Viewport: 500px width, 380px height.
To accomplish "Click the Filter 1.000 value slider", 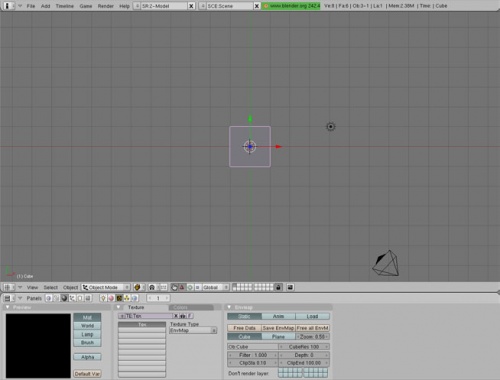I will click(253, 355).
